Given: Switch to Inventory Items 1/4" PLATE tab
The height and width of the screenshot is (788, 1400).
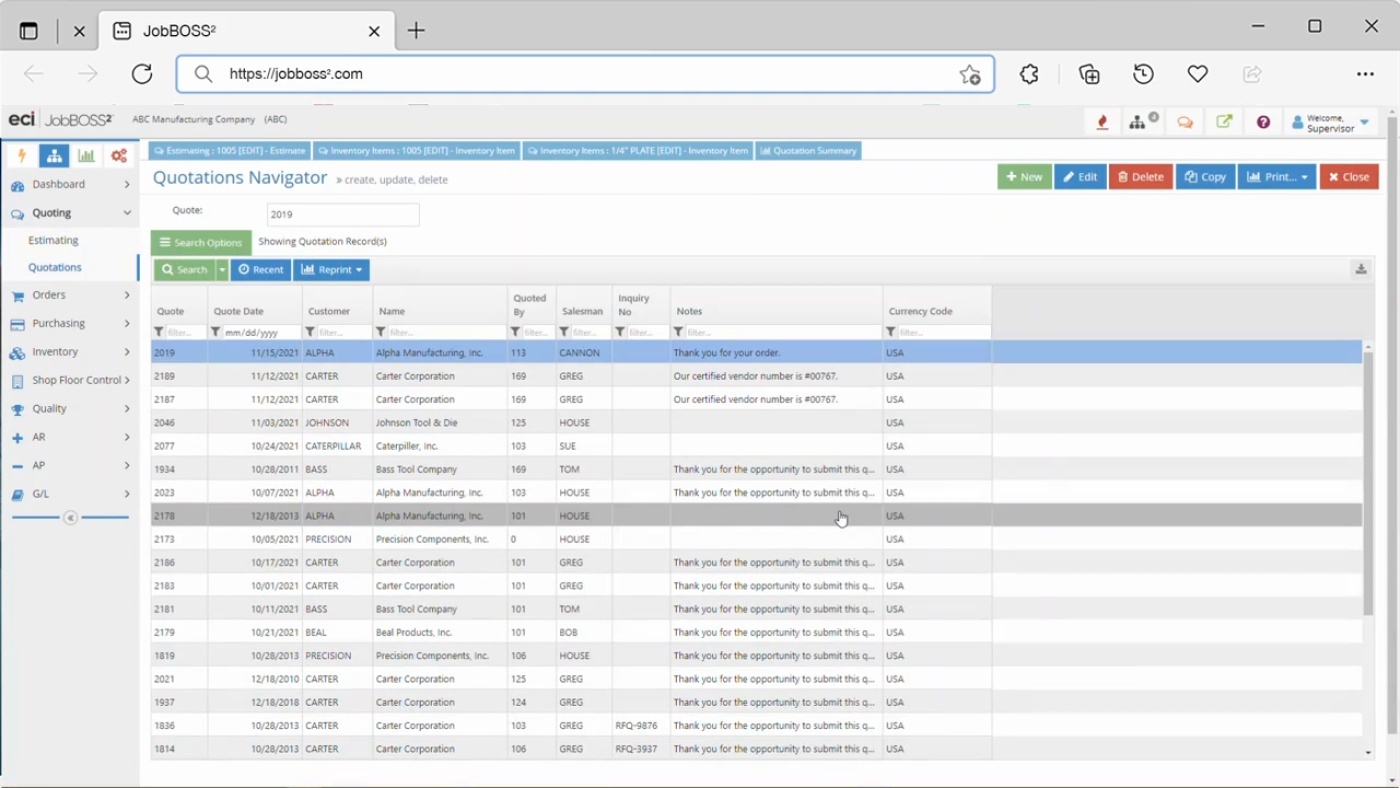Looking at the screenshot, I should pos(638,151).
